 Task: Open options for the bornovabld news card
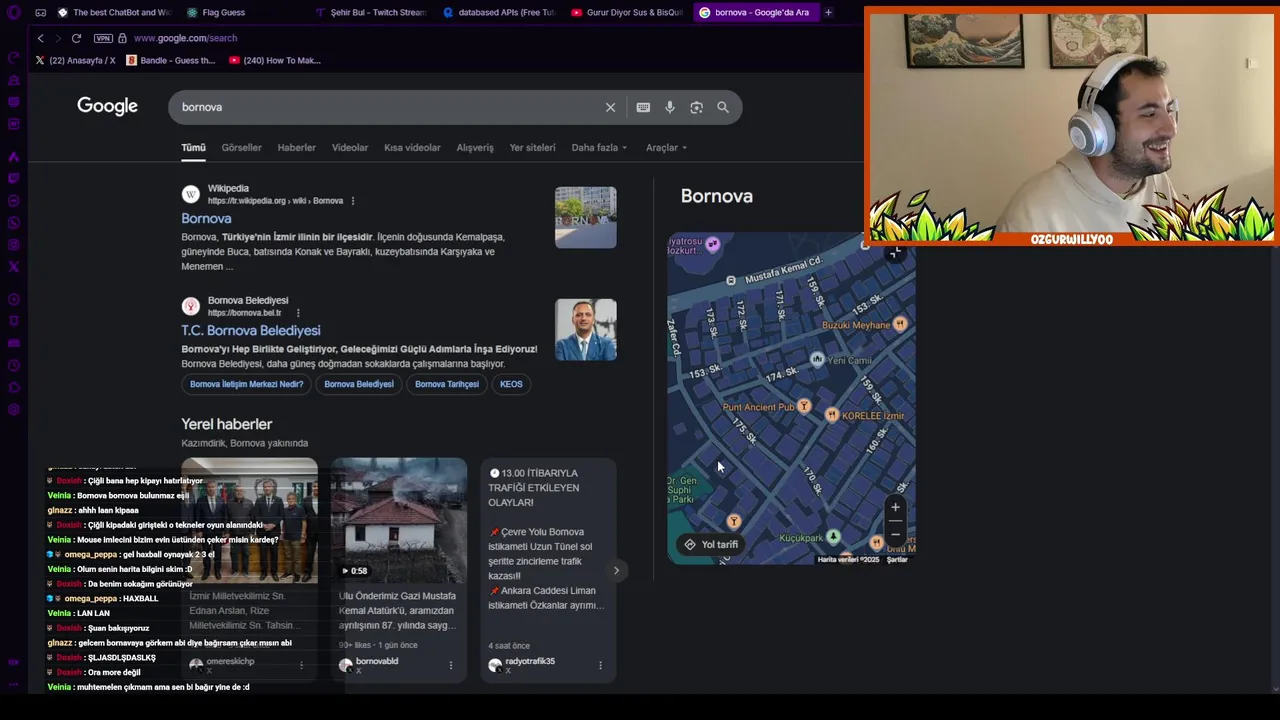(450, 665)
